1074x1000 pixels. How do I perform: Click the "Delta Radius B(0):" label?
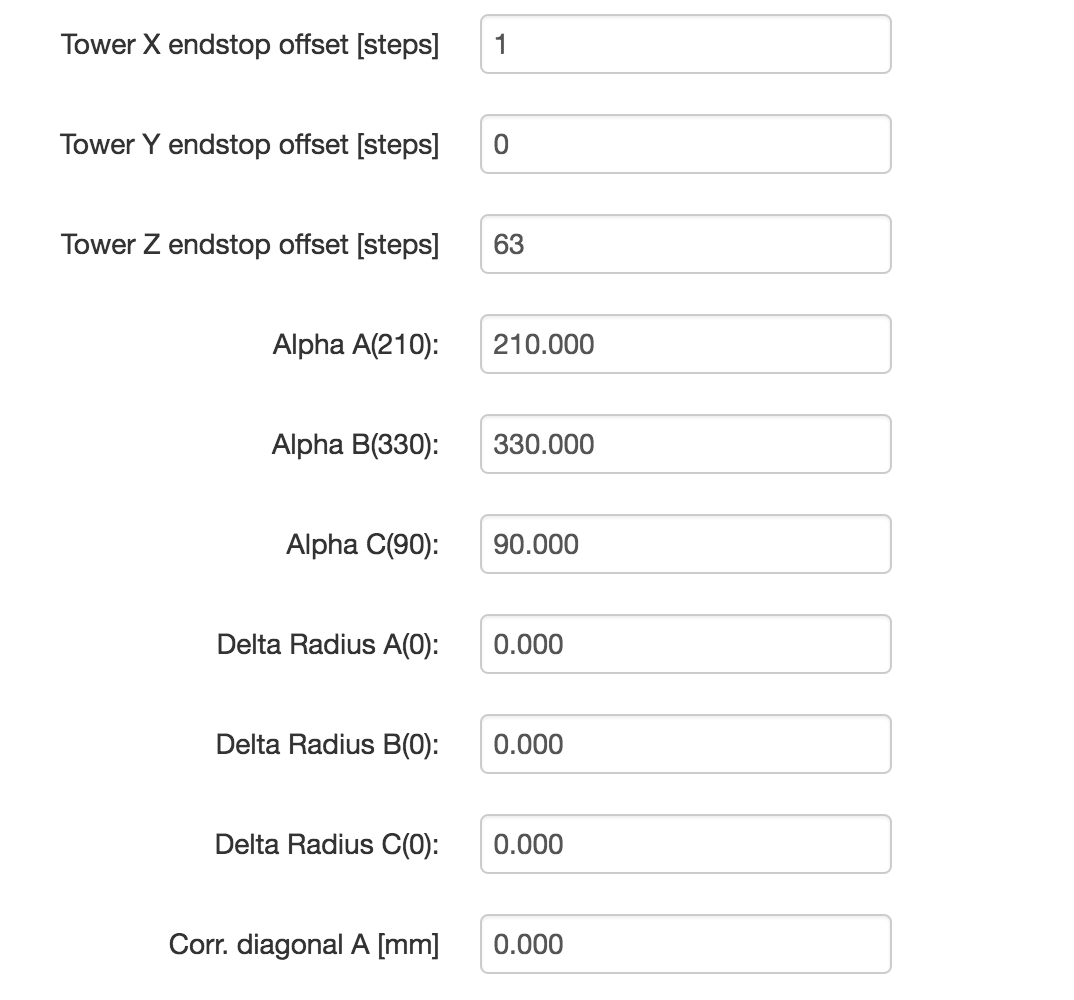[327, 745]
